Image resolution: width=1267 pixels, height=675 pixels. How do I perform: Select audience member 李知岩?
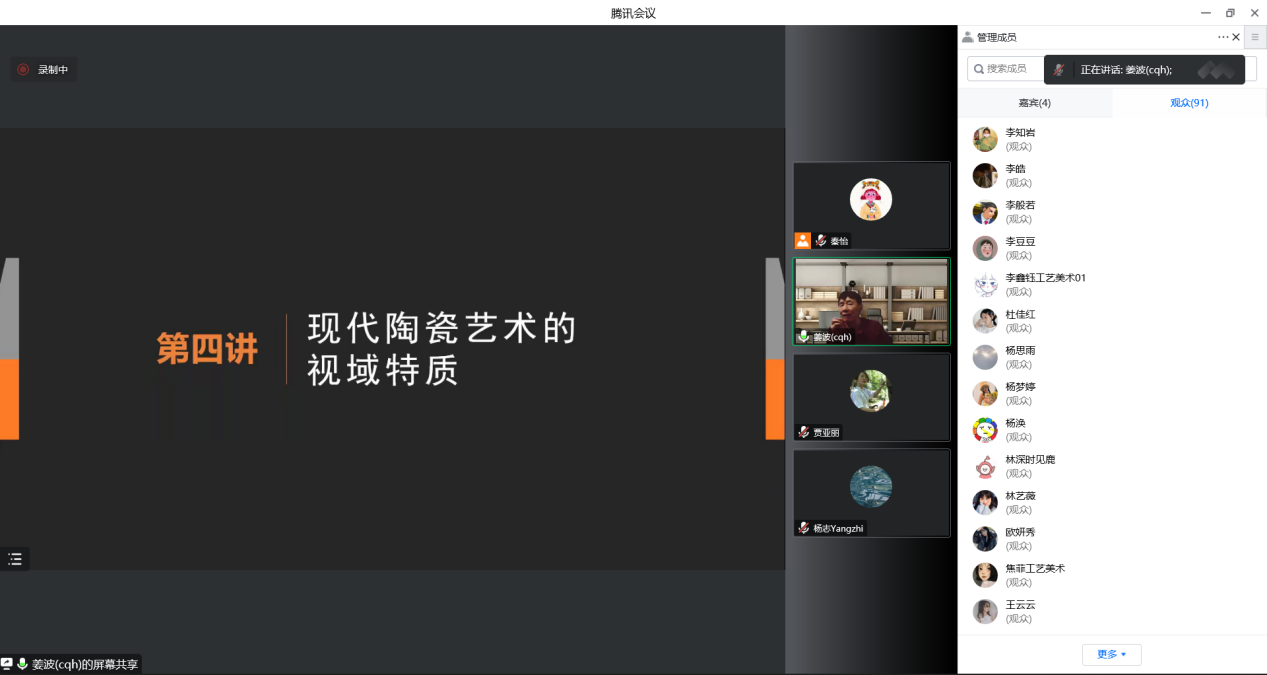tap(1020, 139)
